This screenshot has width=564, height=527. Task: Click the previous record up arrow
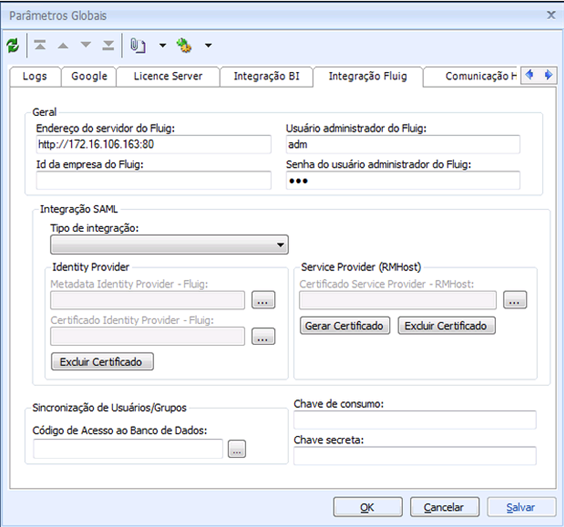63,46
